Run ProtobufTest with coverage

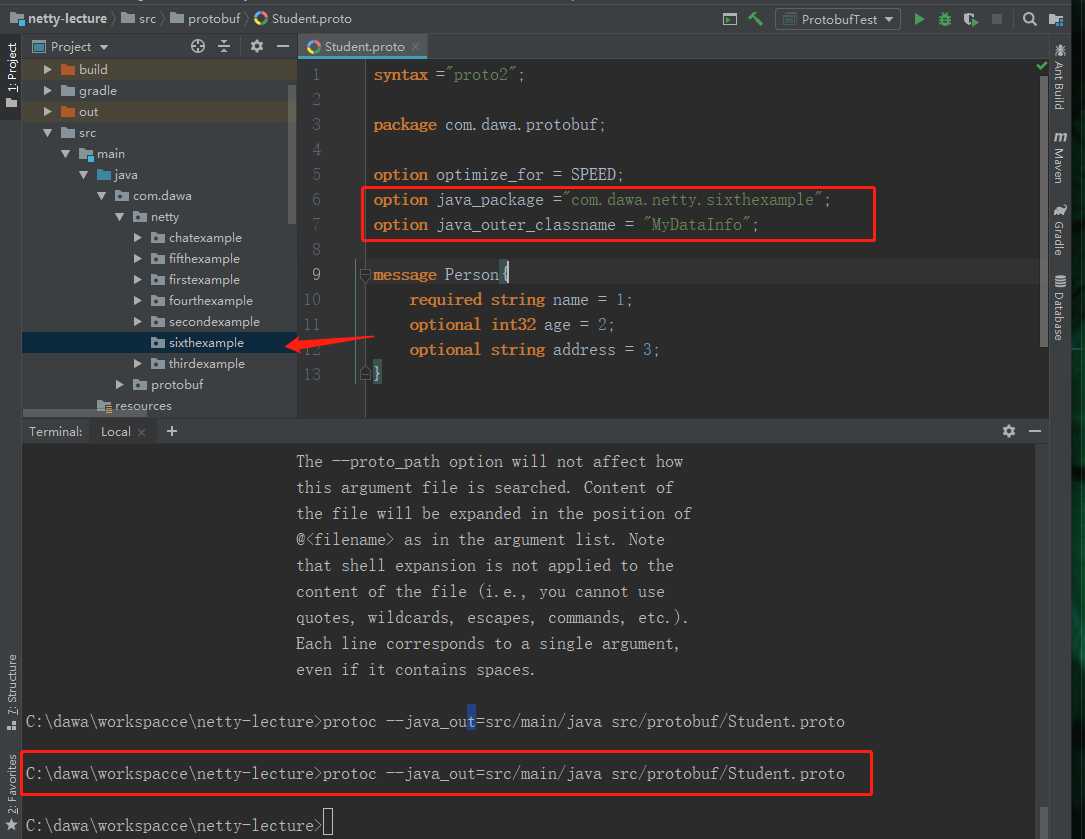(971, 19)
